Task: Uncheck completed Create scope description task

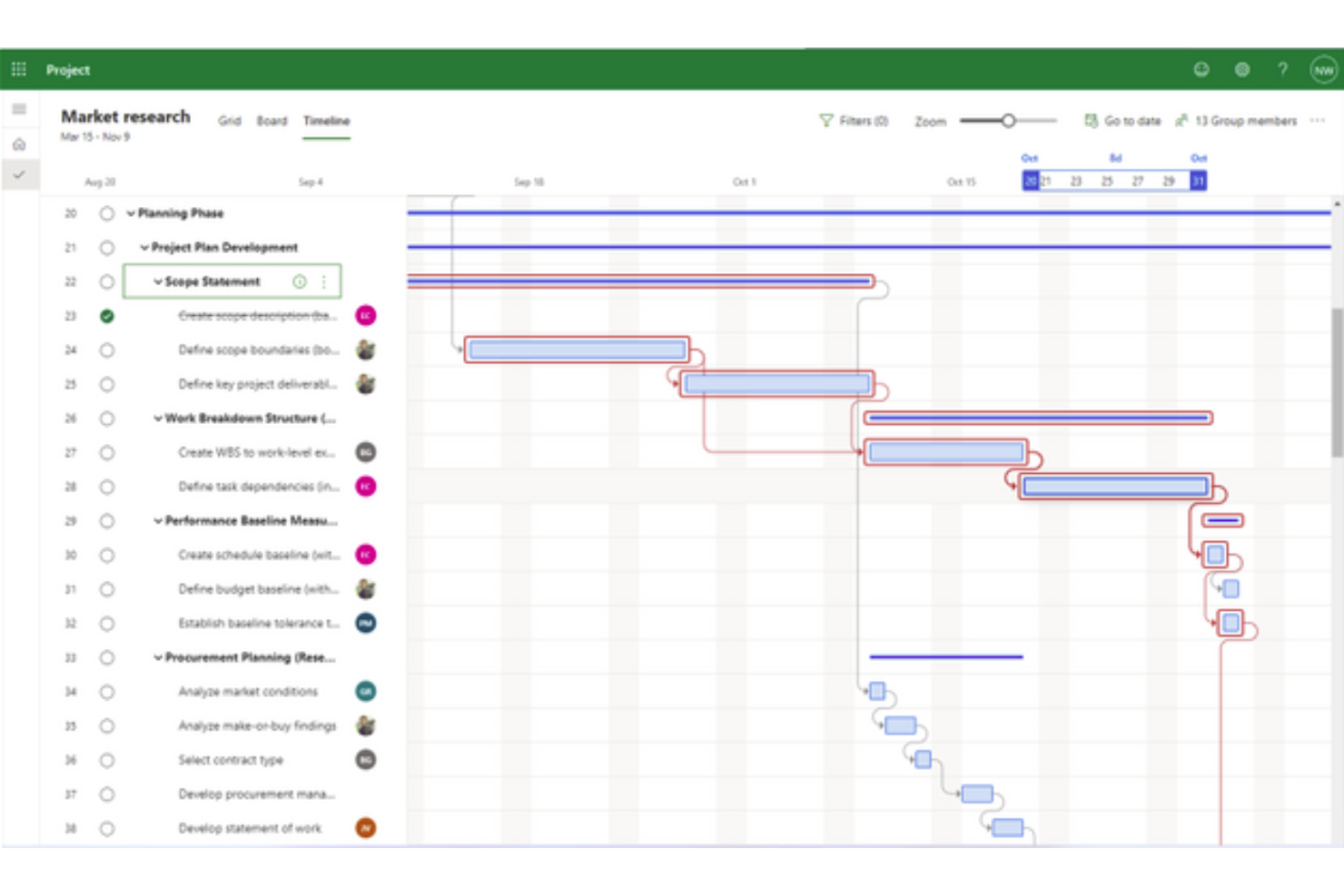Action: coord(107,316)
